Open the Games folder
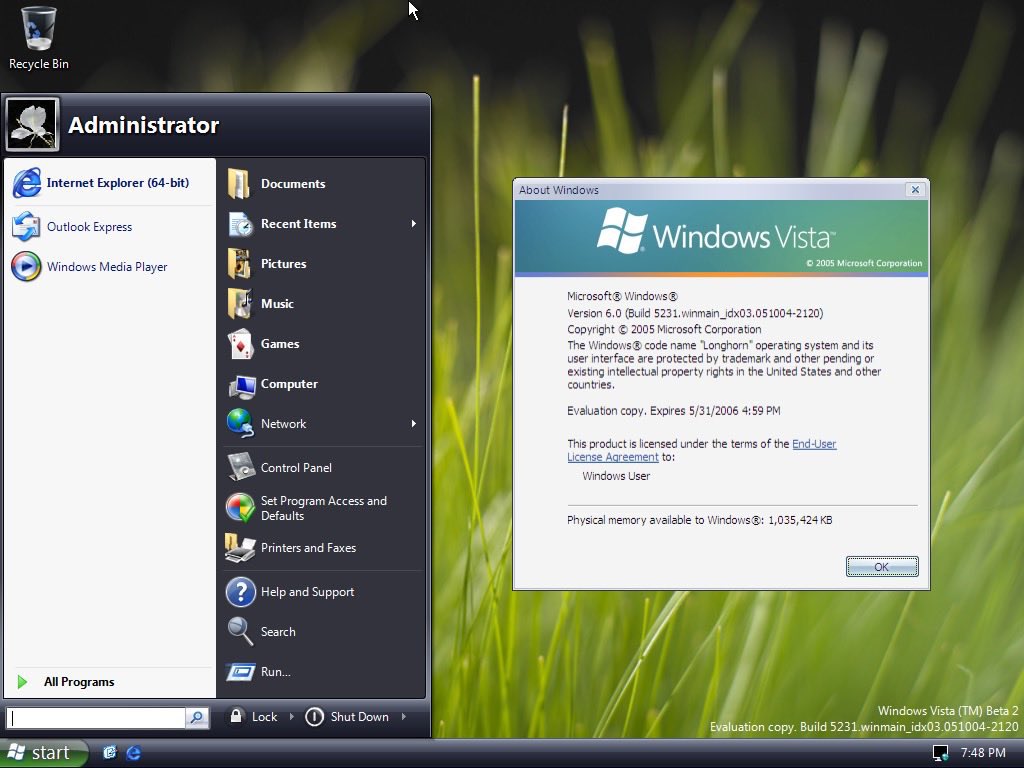This screenshot has width=1024, height=768. click(279, 344)
